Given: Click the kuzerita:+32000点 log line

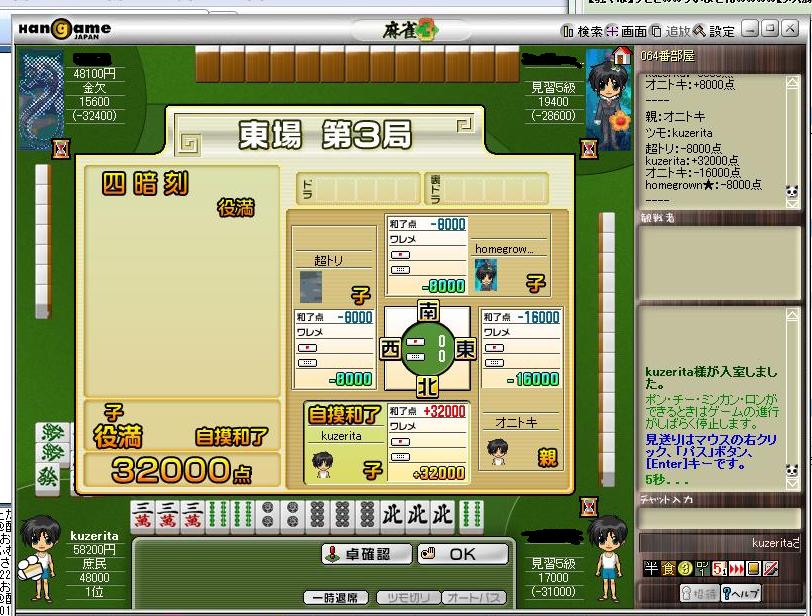Looking at the screenshot, I should [x=692, y=161].
